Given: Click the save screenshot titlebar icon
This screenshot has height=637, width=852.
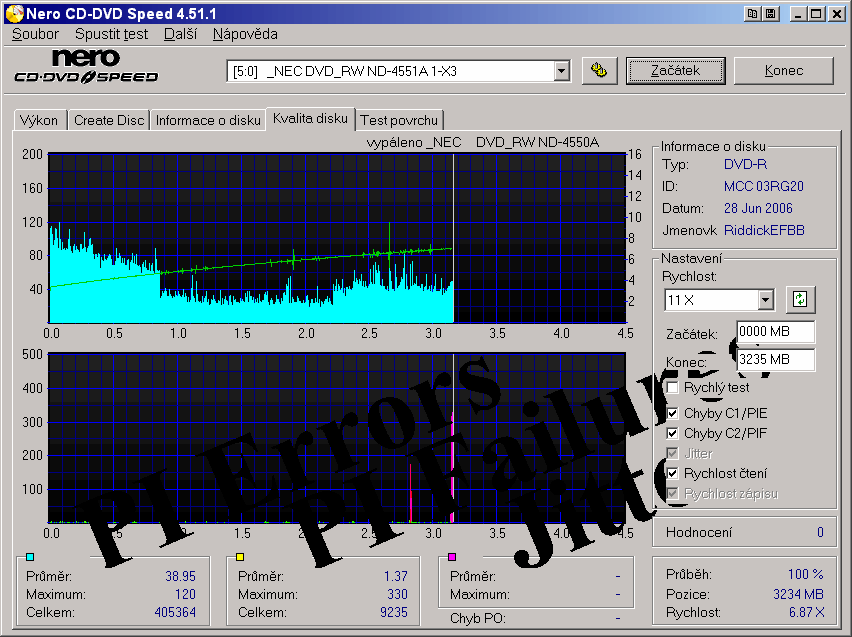Looking at the screenshot, I should tap(770, 14).
